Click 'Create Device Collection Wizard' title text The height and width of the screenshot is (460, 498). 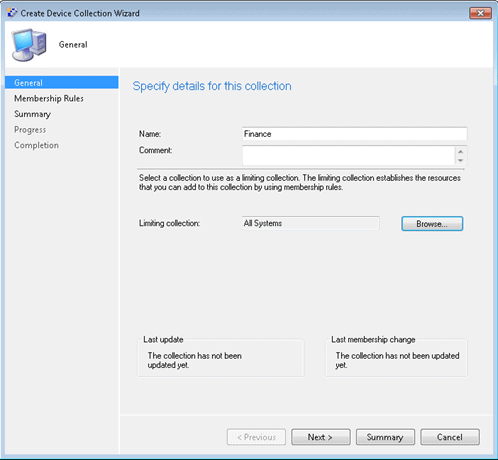point(80,13)
